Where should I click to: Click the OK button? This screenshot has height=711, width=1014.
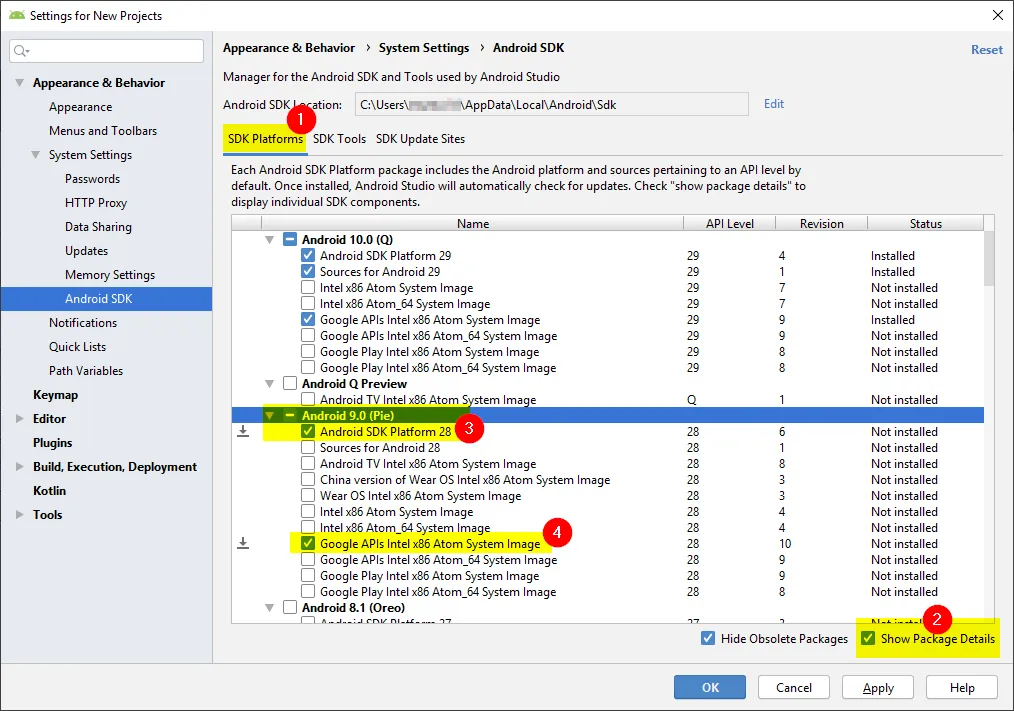[x=710, y=687]
